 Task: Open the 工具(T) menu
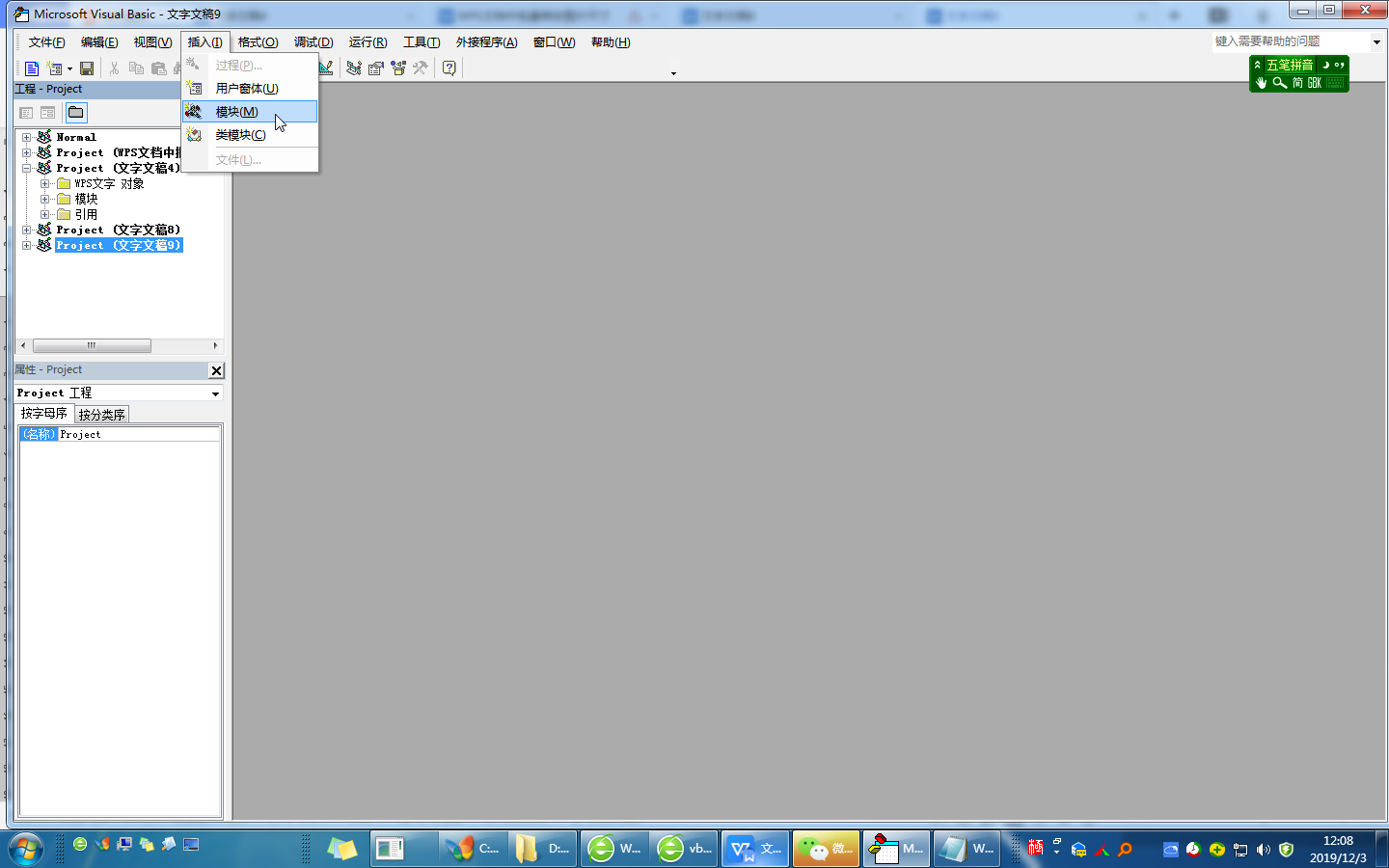(x=422, y=42)
